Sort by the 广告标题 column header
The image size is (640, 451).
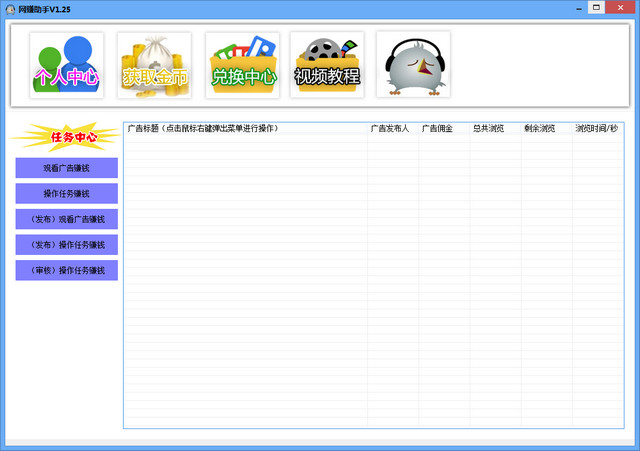pyautogui.click(x=245, y=129)
